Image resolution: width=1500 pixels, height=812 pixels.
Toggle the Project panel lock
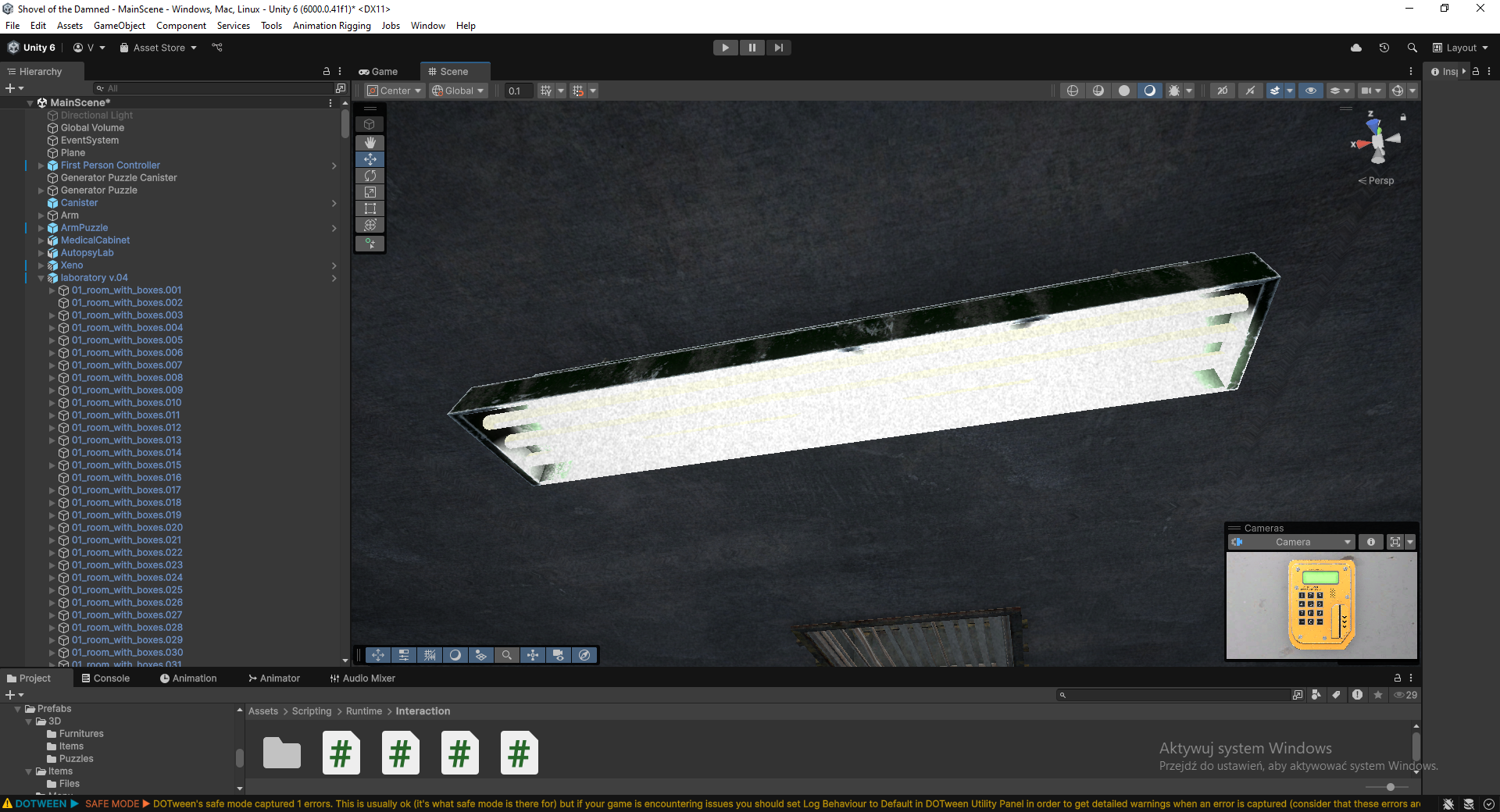click(1398, 678)
